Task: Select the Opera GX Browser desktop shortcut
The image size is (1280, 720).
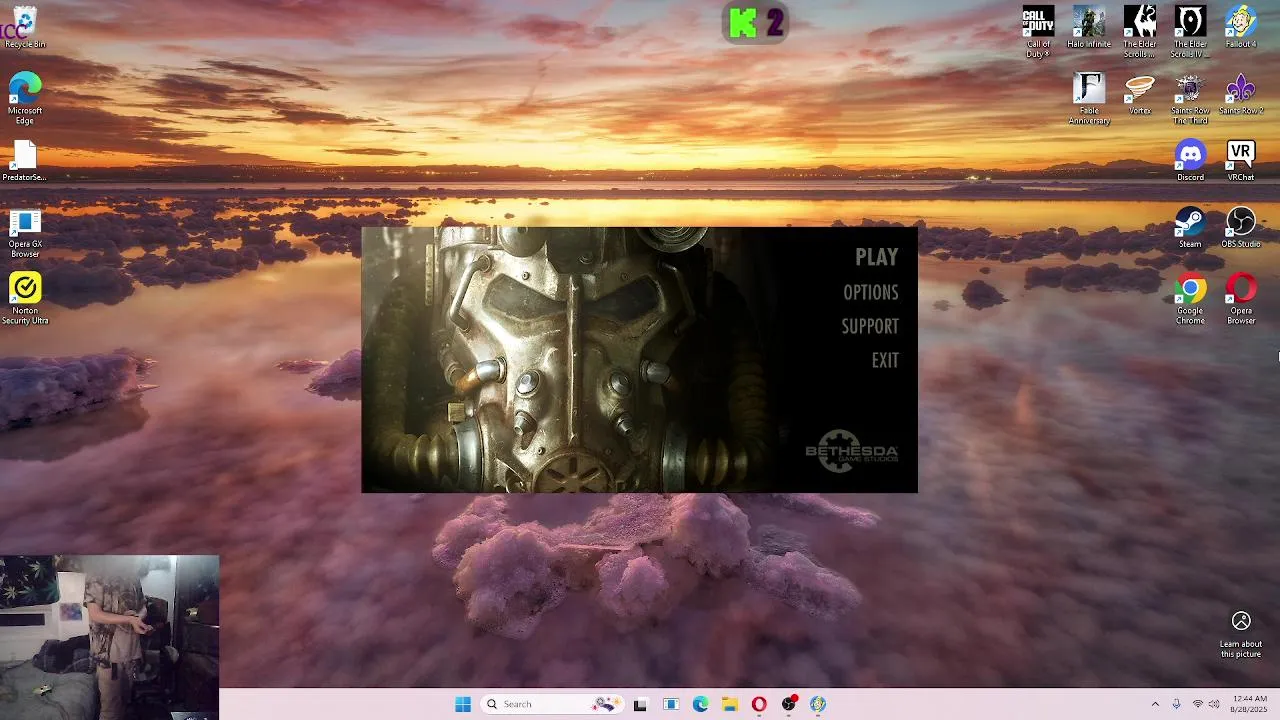Action: tap(25, 233)
